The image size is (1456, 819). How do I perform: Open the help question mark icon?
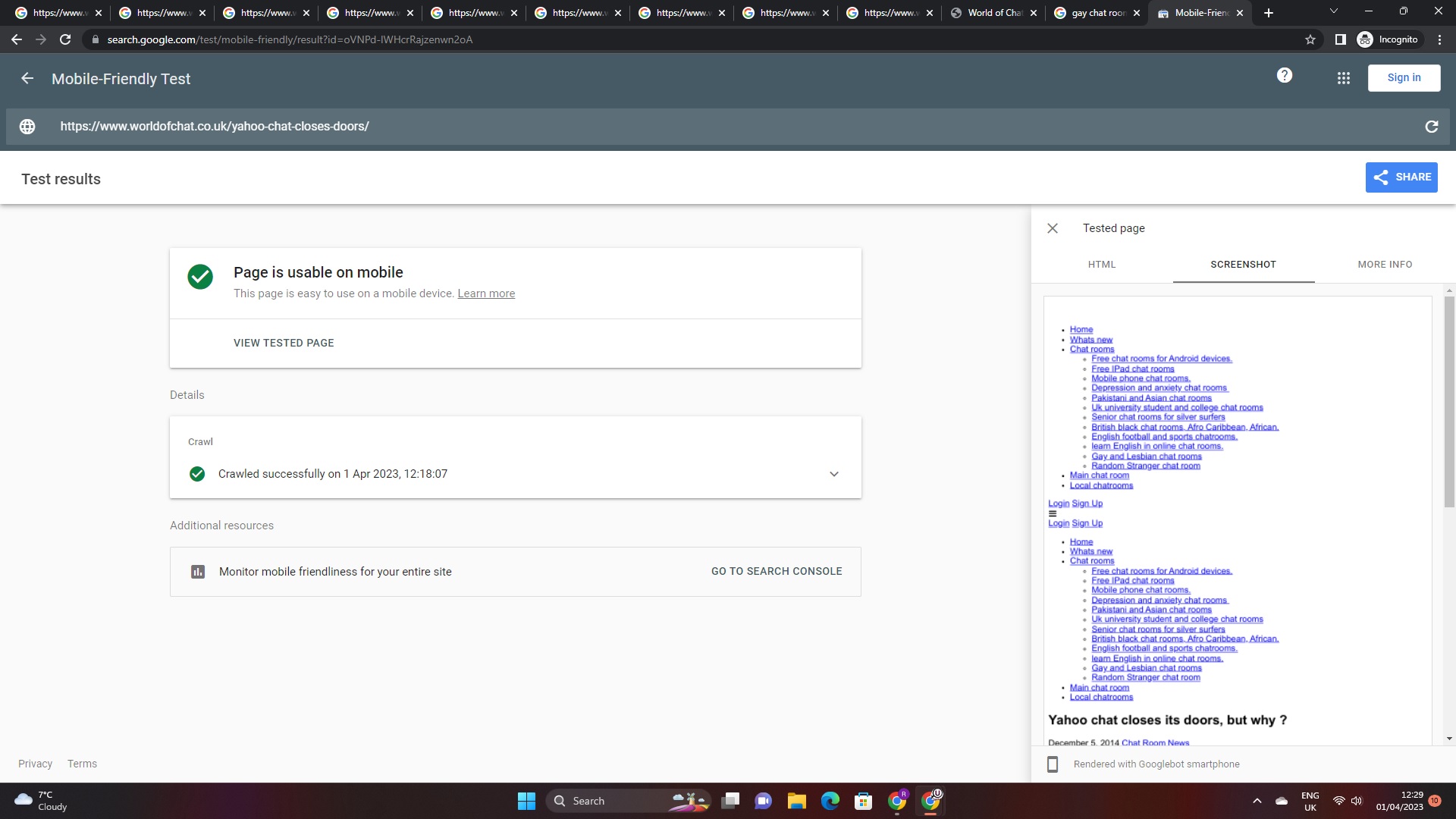1285,75
